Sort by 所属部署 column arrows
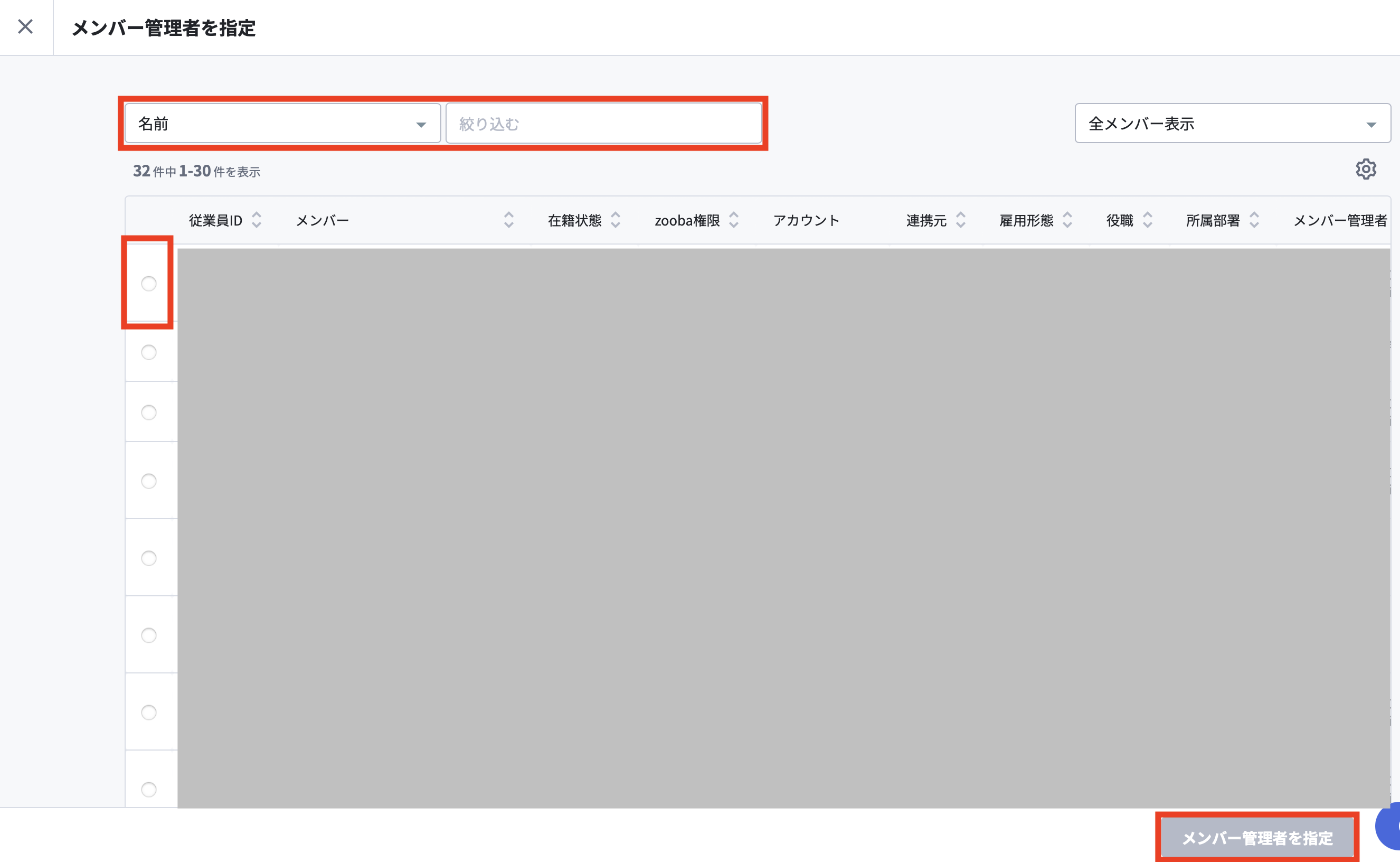Image resolution: width=1400 pixels, height=862 pixels. click(x=1254, y=220)
